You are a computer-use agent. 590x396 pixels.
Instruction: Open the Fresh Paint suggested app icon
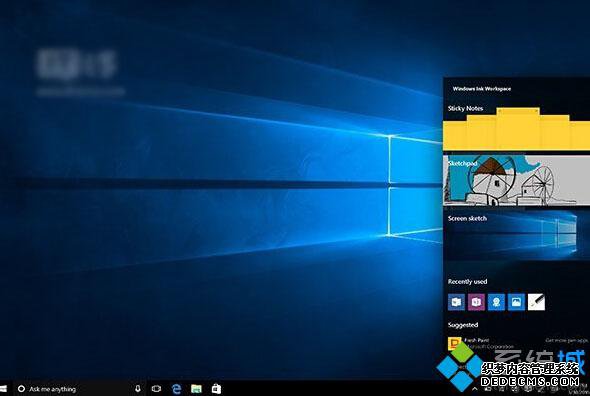(455, 343)
